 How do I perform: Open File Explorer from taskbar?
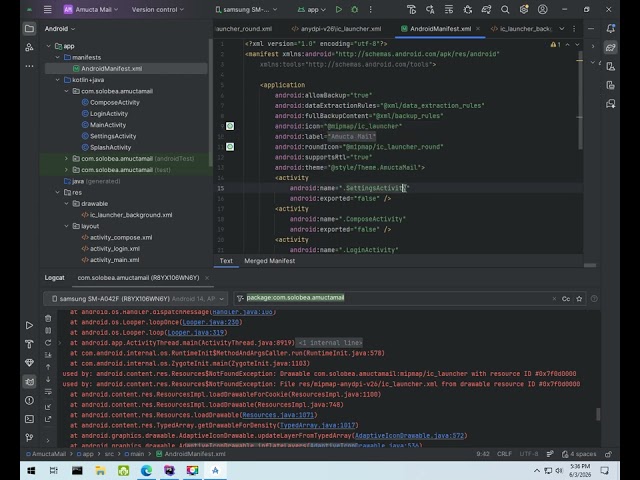[x=100, y=471]
